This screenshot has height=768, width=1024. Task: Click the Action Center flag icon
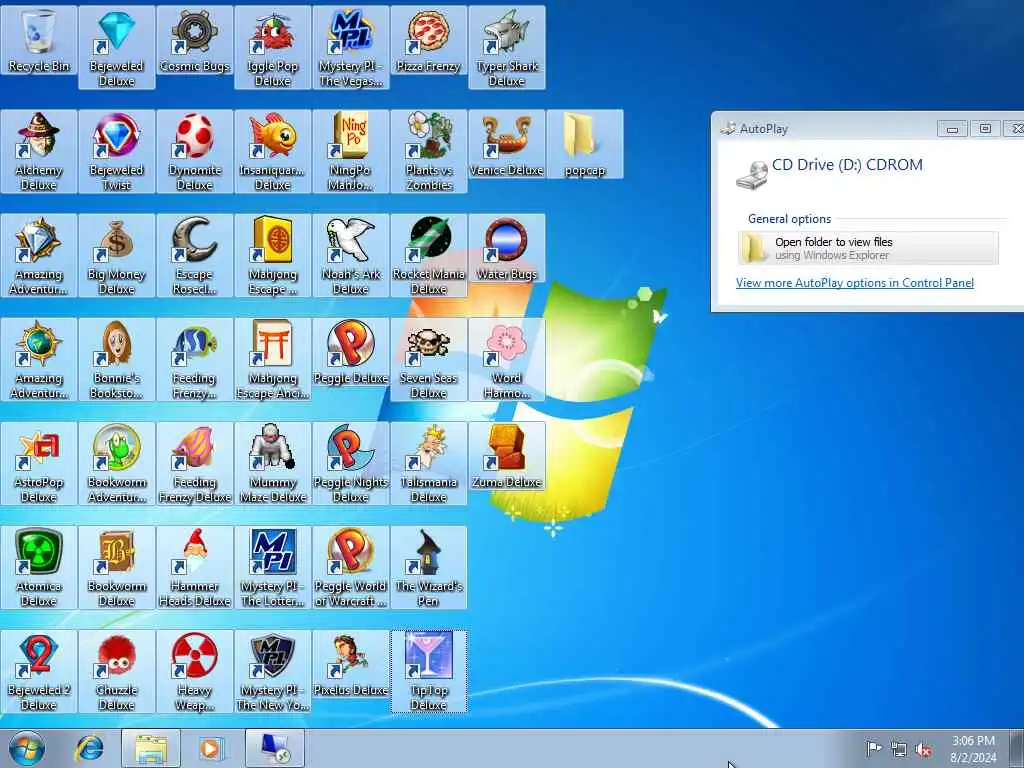click(x=874, y=748)
